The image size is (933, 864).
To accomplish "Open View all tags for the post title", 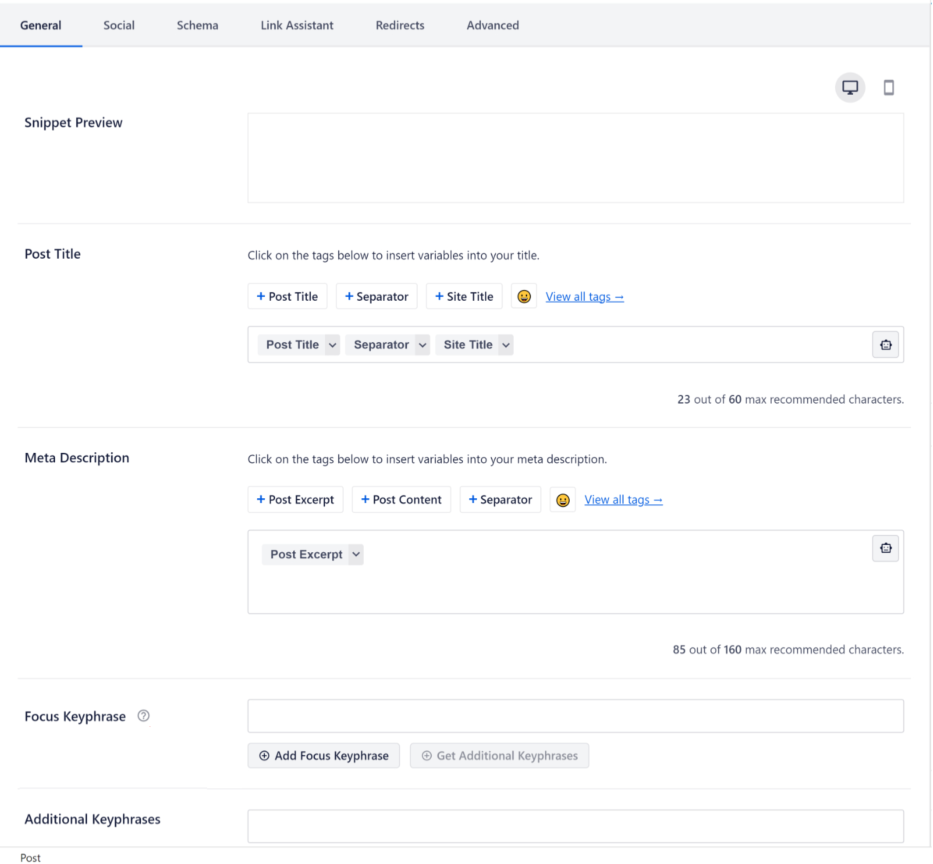I will (584, 296).
